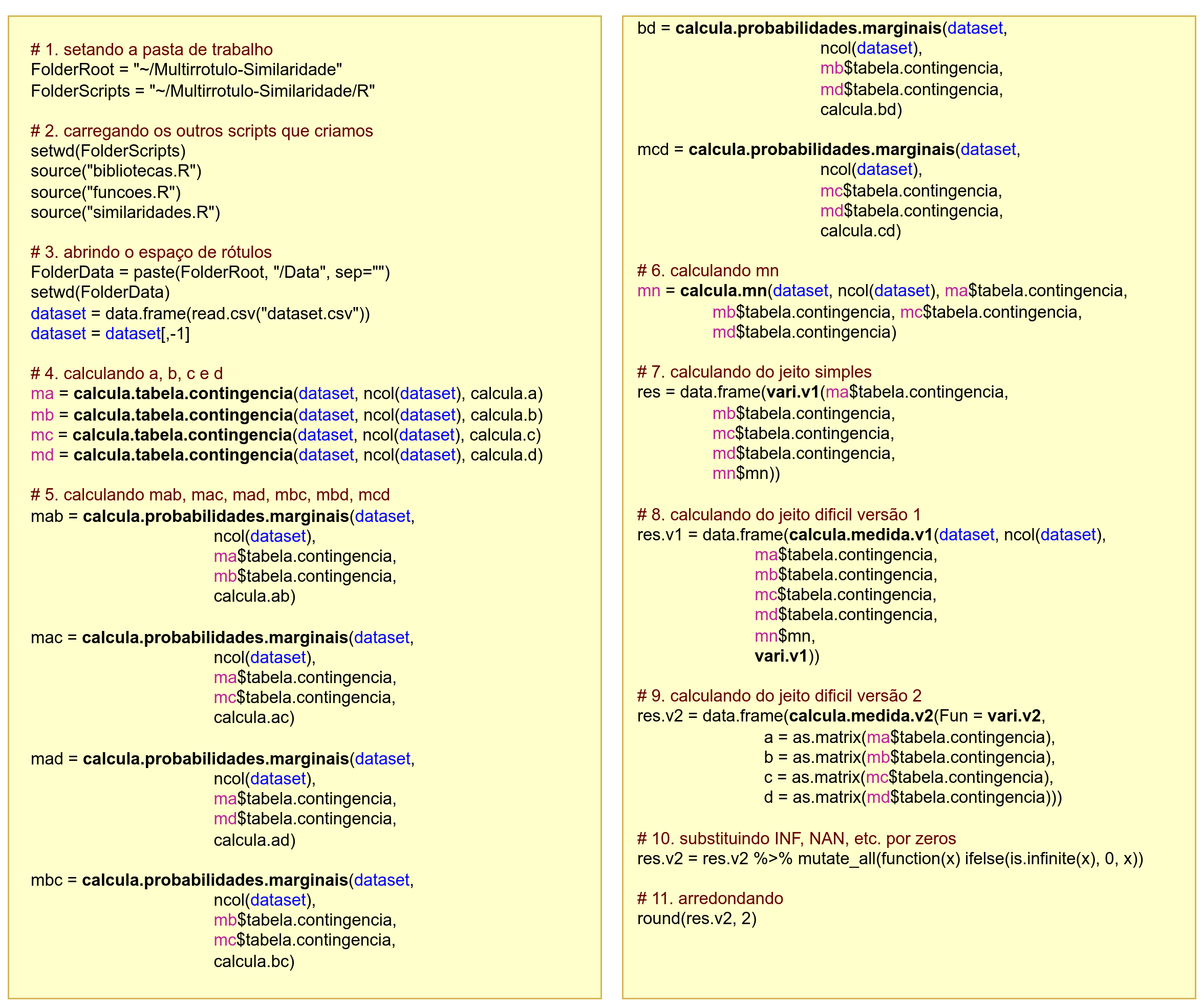Screen dimensions: 1204x1007
Task: Click the line assigning variable ma
Action: (x=287, y=394)
